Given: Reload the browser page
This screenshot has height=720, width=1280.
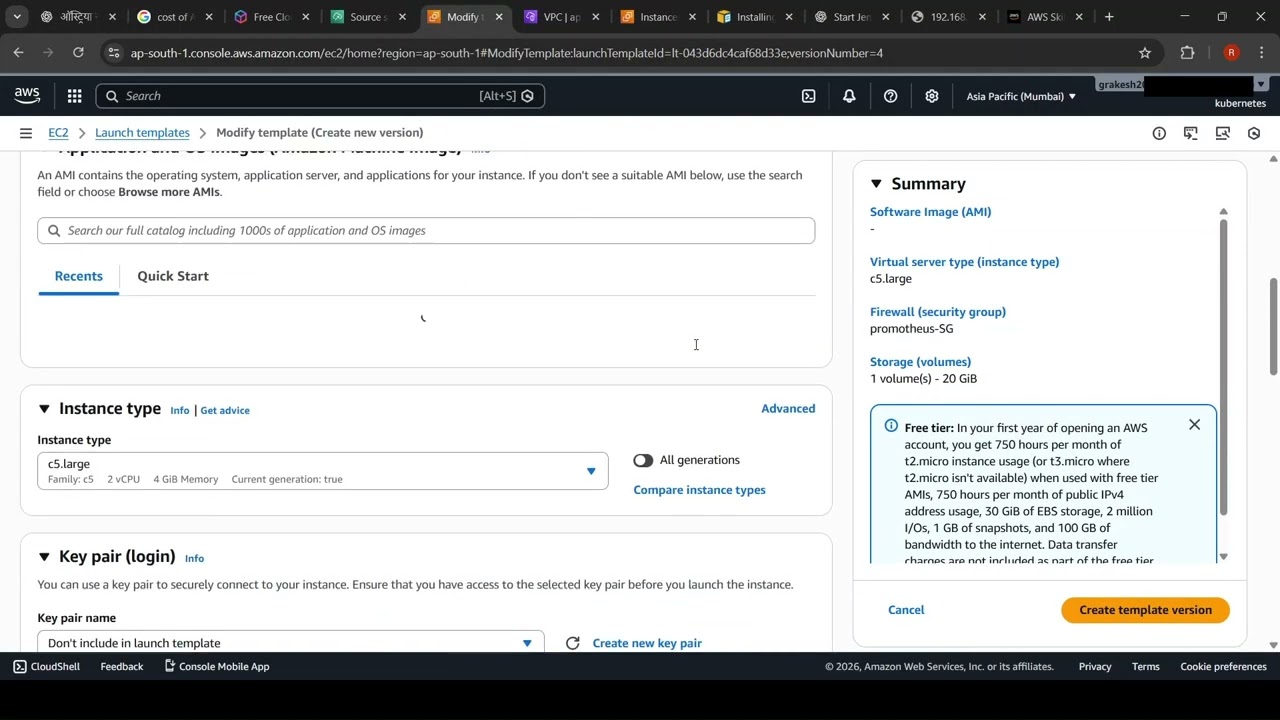Looking at the screenshot, I should click(x=78, y=53).
